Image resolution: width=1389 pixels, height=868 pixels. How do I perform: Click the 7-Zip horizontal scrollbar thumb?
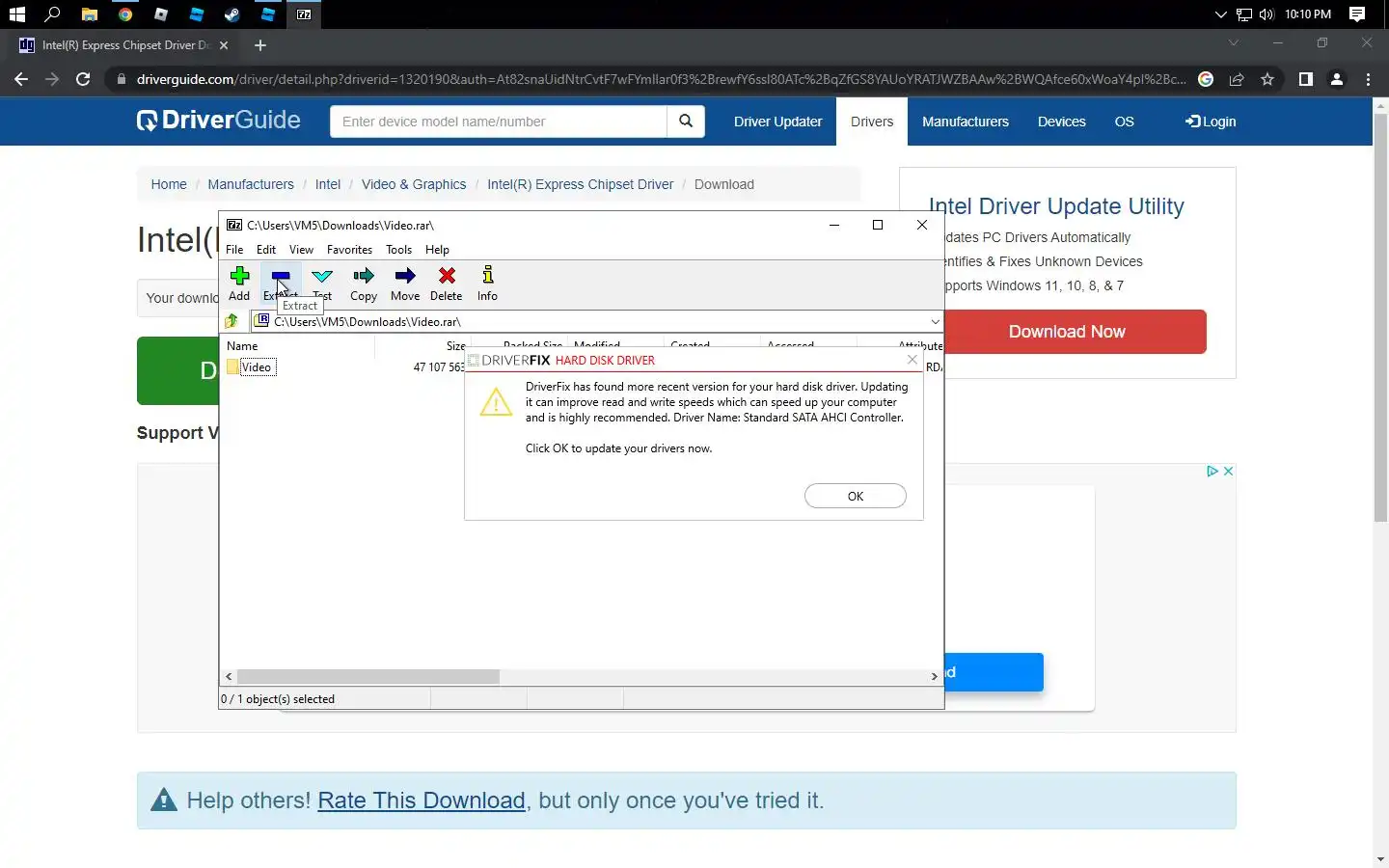368,677
